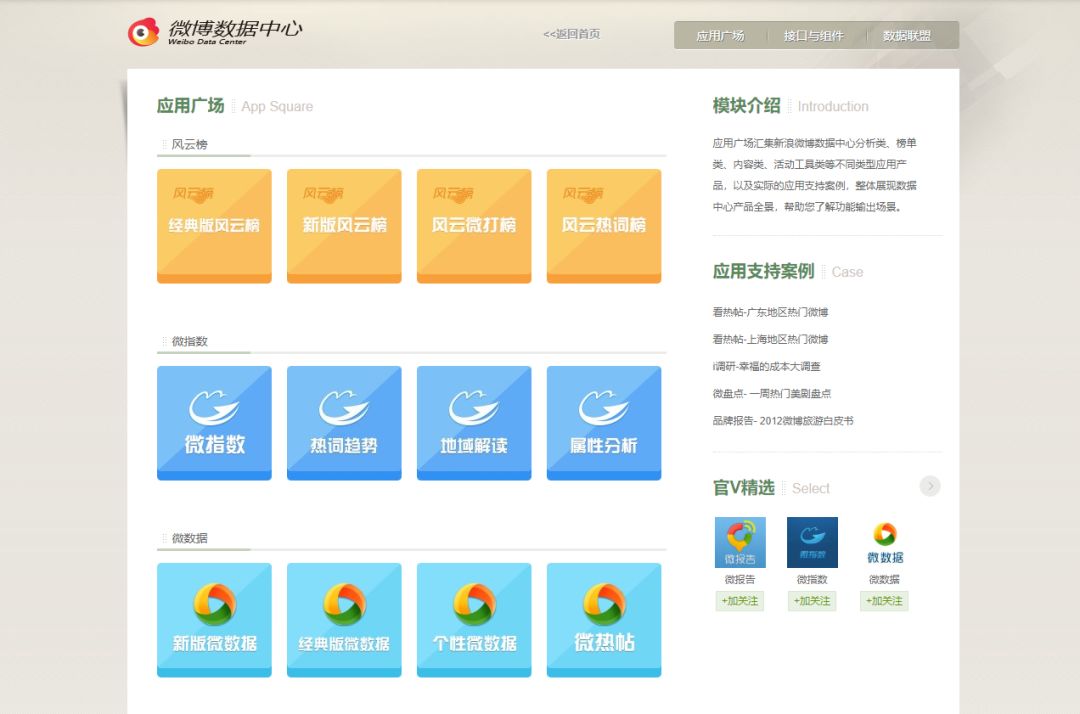
Task: Select the 经典版微数据 tile
Action: 343,619
